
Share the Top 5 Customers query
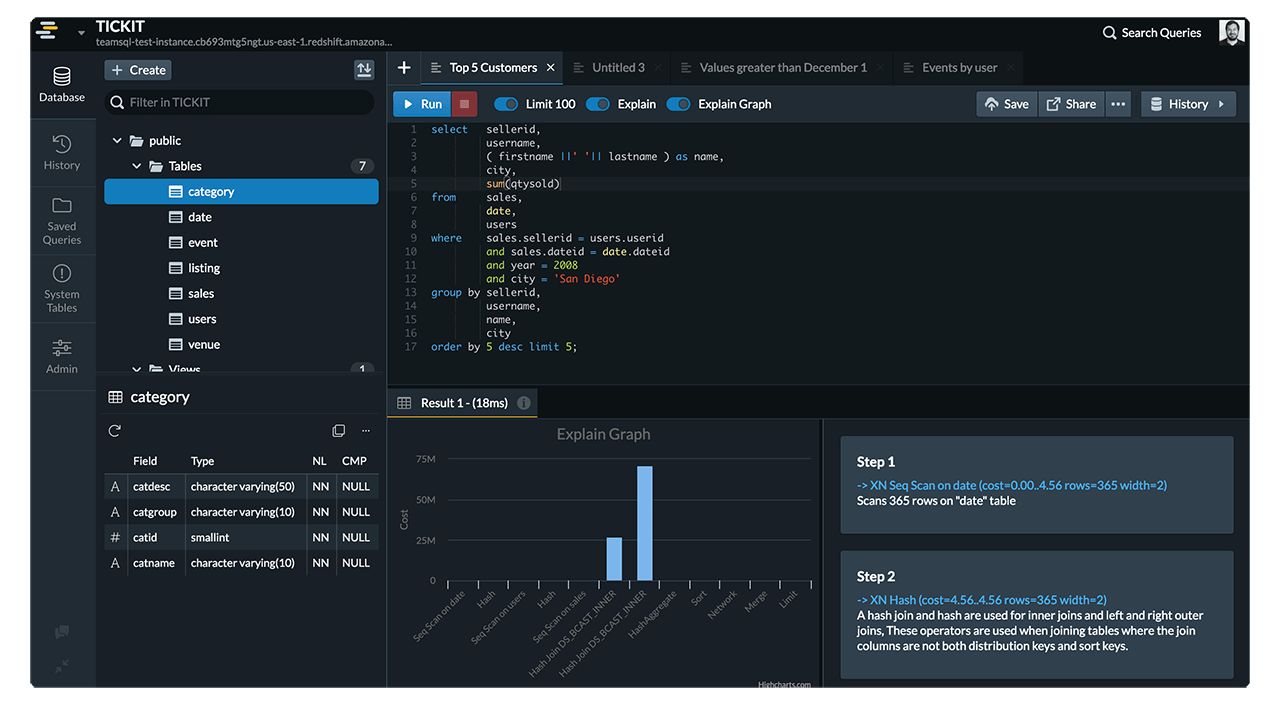coord(1071,103)
